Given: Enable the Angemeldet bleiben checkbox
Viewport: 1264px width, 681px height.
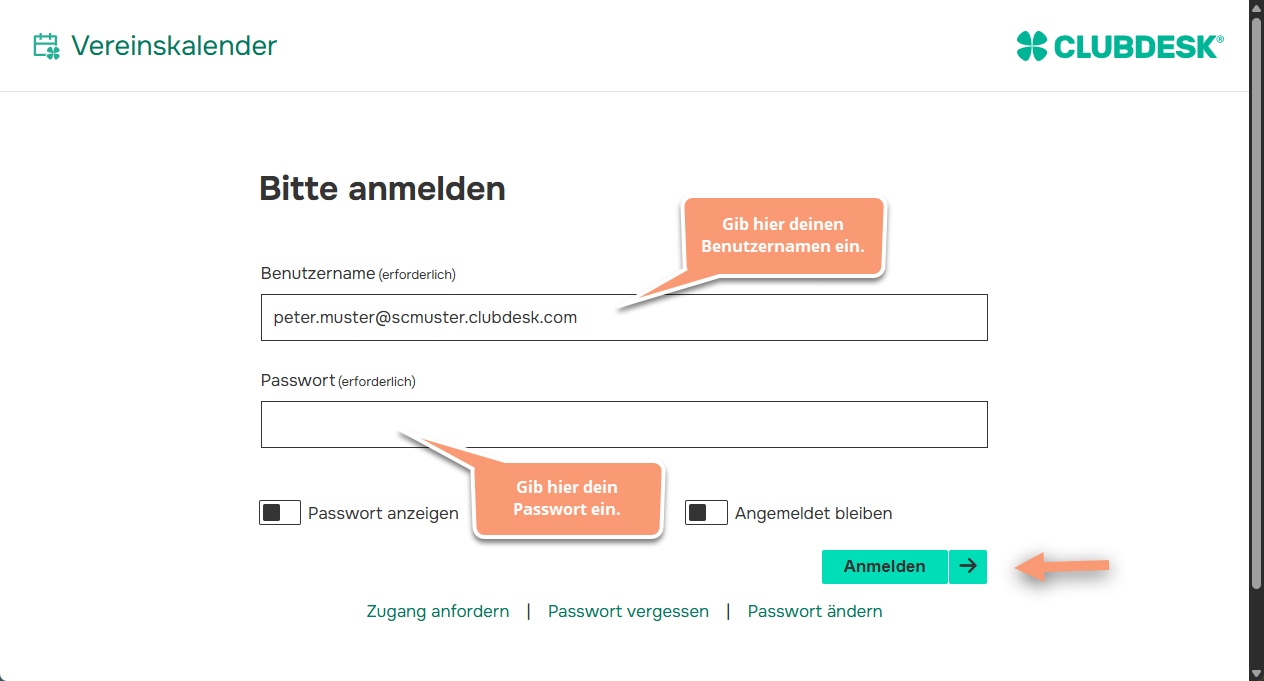Looking at the screenshot, I should pyautogui.click(x=706, y=512).
